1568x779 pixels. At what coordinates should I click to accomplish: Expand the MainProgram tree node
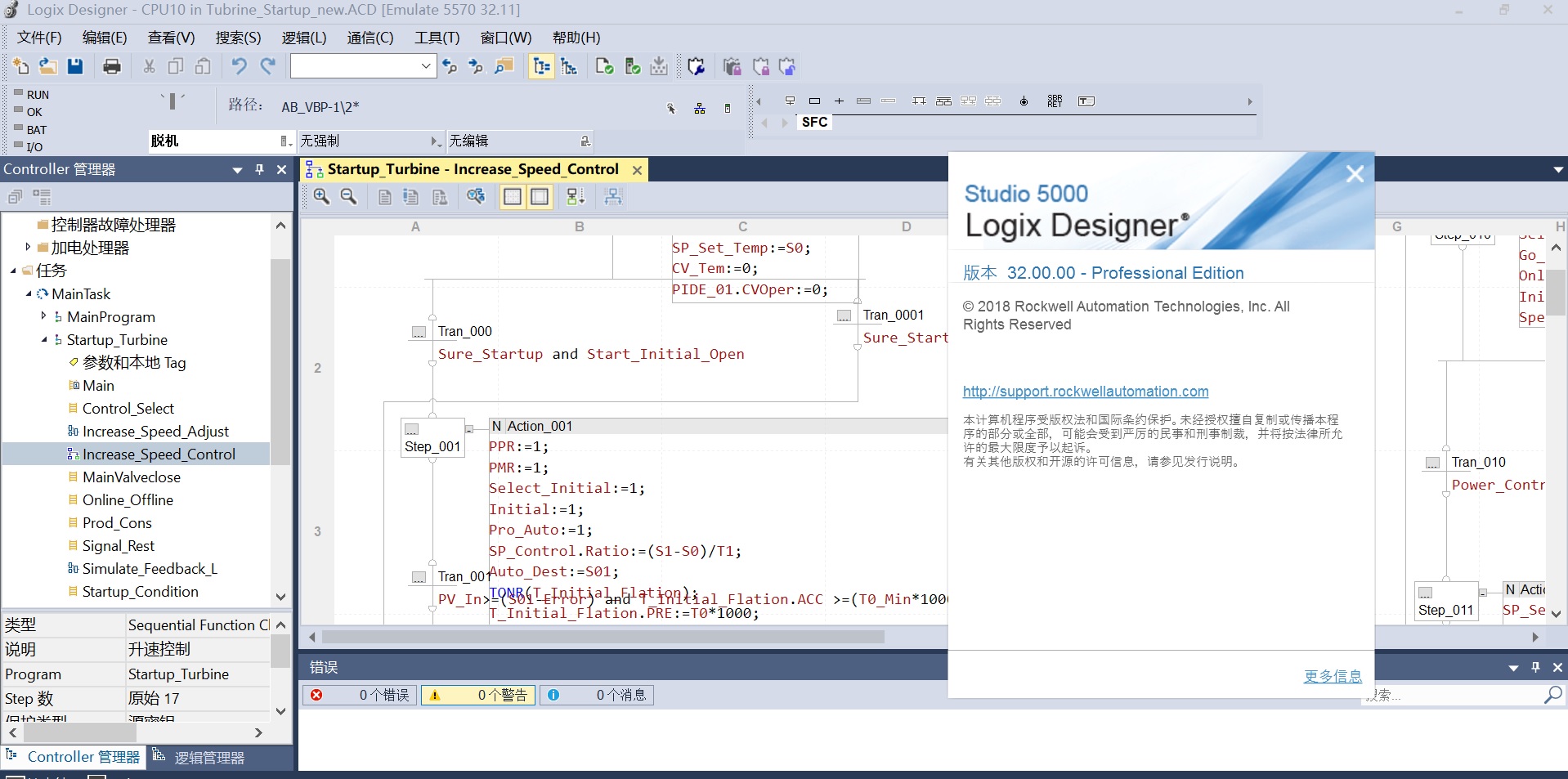pyautogui.click(x=43, y=316)
